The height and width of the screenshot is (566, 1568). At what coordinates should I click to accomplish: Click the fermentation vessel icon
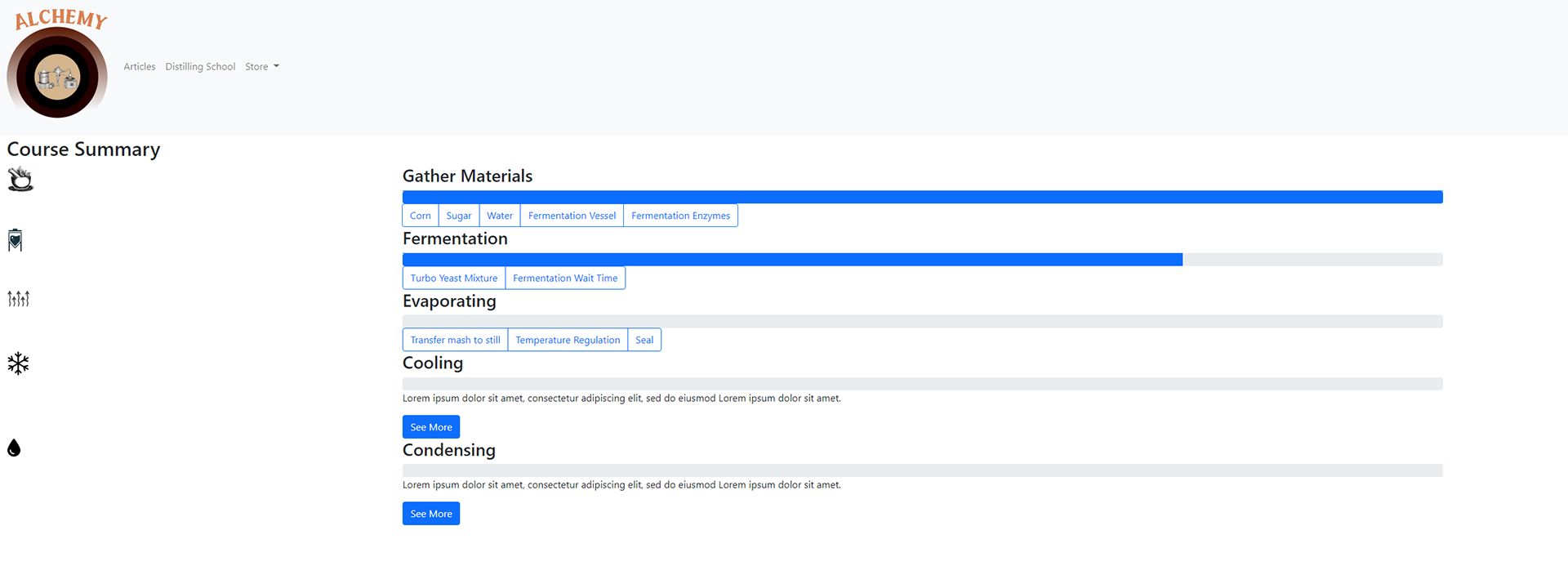pyautogui.click(x=15, y=240)
